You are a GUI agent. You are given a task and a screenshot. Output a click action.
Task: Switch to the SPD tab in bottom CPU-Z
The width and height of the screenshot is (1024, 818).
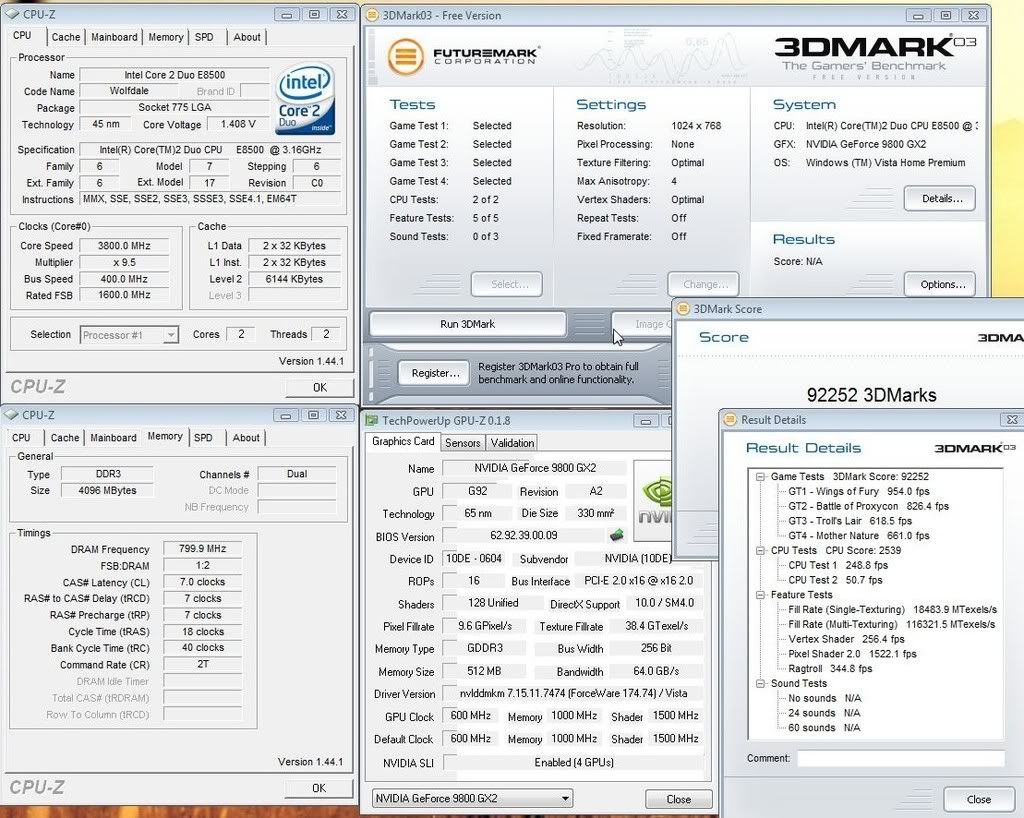point(203,437)
